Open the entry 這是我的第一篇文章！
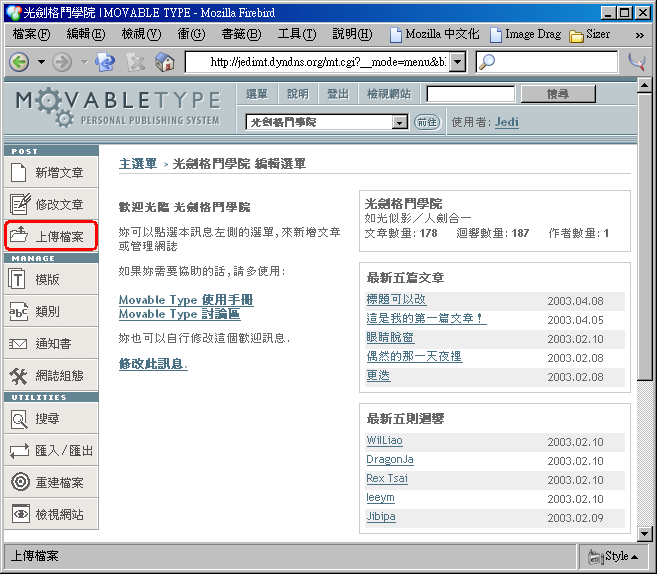Image resolution: width=657 pixels, height=574 pixels. coord(426,318)
